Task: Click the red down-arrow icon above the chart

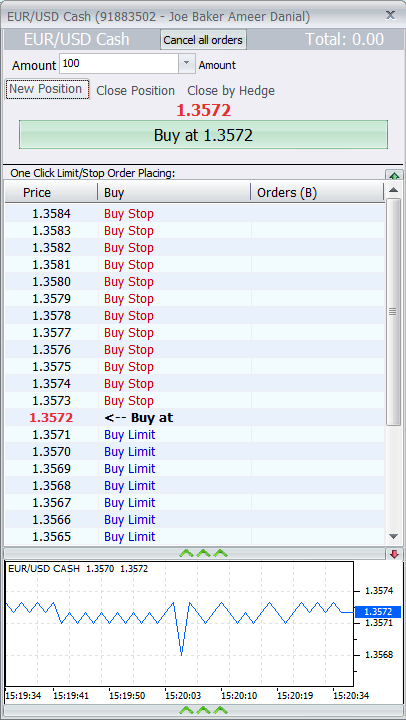Action: (394, 554)
